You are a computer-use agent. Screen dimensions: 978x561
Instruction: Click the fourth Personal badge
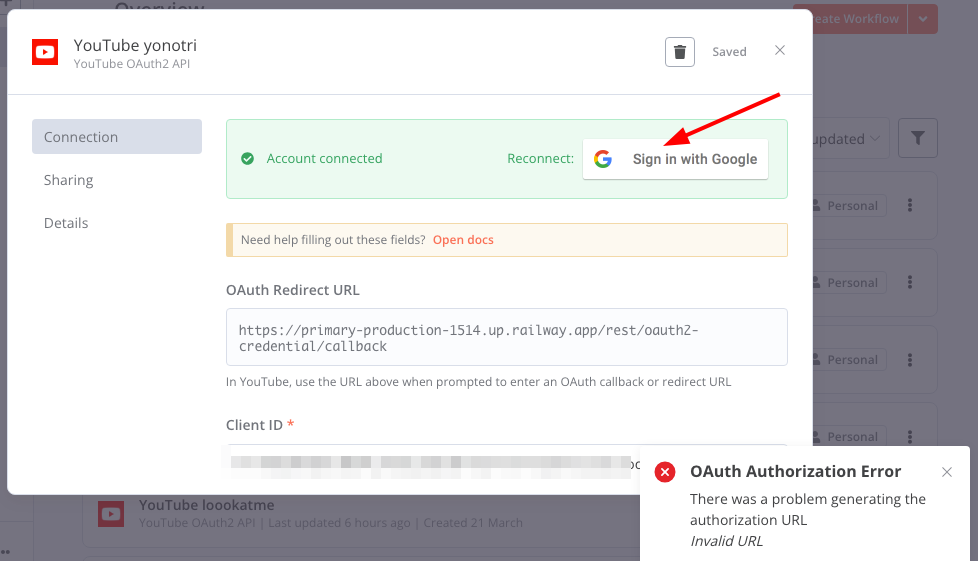point(849,436)
